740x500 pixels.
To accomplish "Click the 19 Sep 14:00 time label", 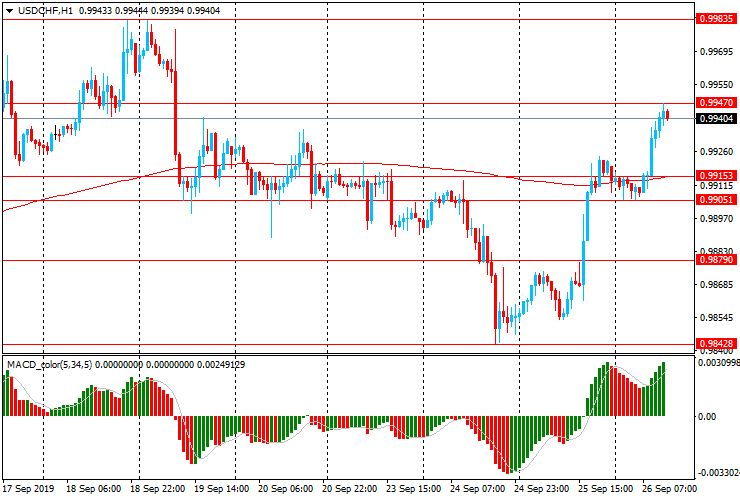I will pyautogui.click(x=222, y=488).
